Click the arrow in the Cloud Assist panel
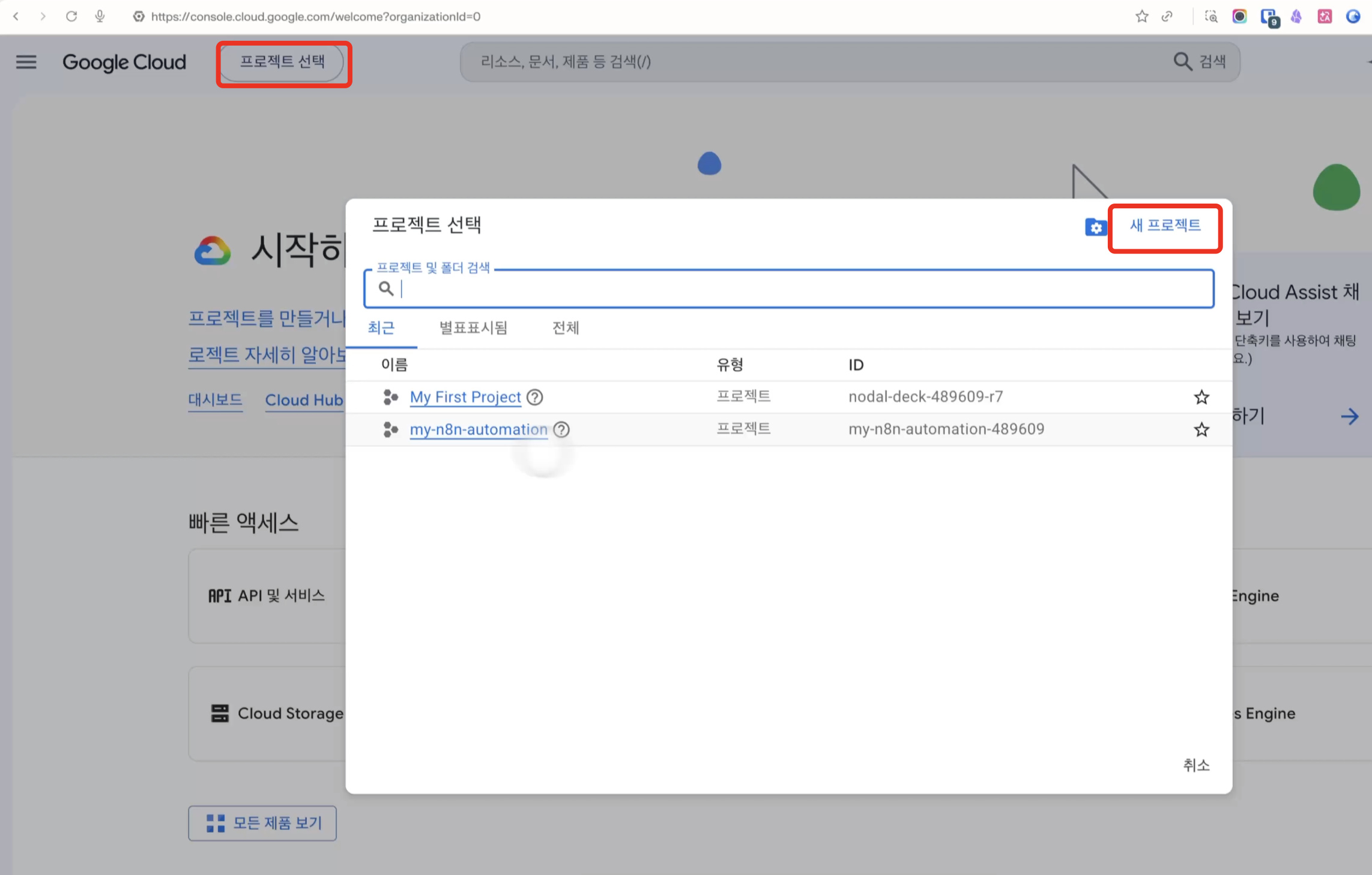1372x875 pixels. pos(1349,416)
